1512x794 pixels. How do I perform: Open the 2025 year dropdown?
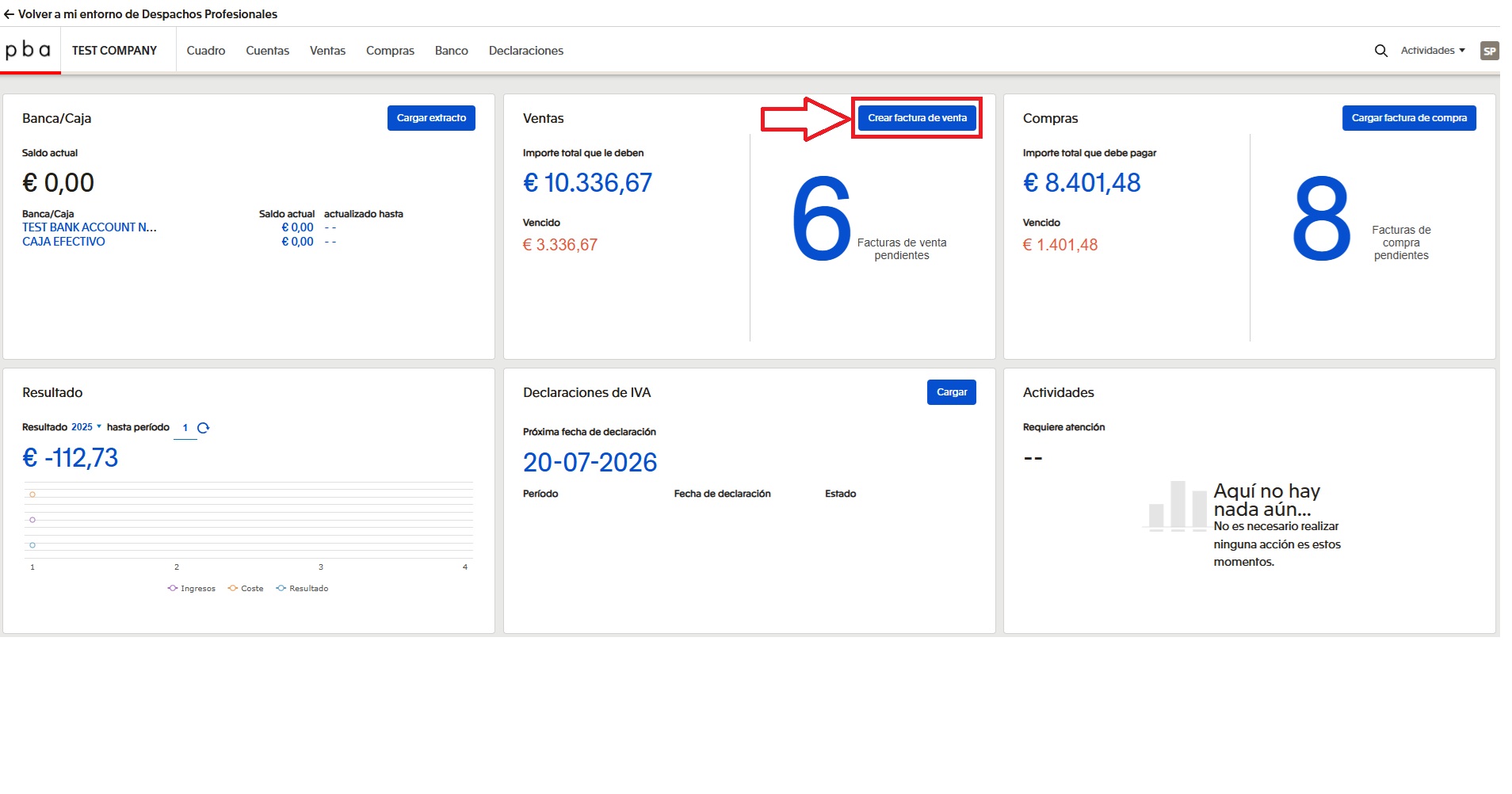tap(86, 427)
